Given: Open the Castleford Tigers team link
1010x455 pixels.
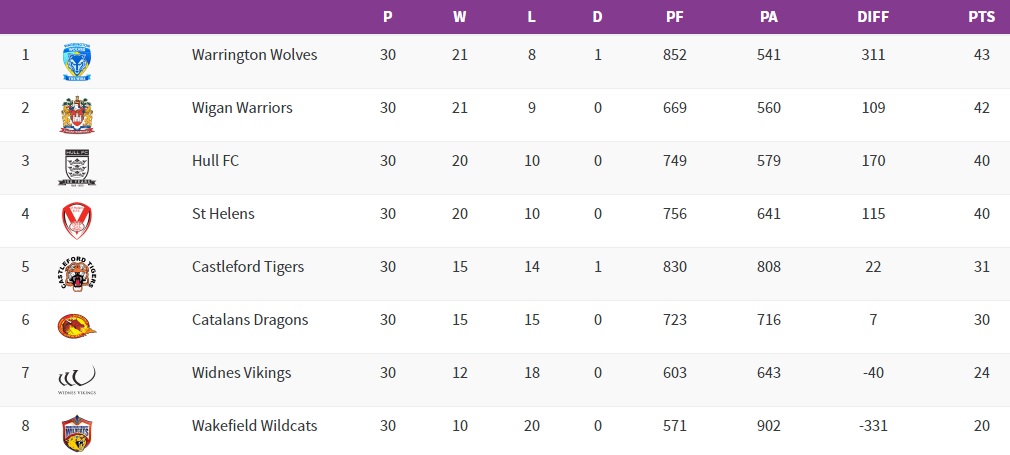Looking at the screenshot, I should [x=248, y=267].
